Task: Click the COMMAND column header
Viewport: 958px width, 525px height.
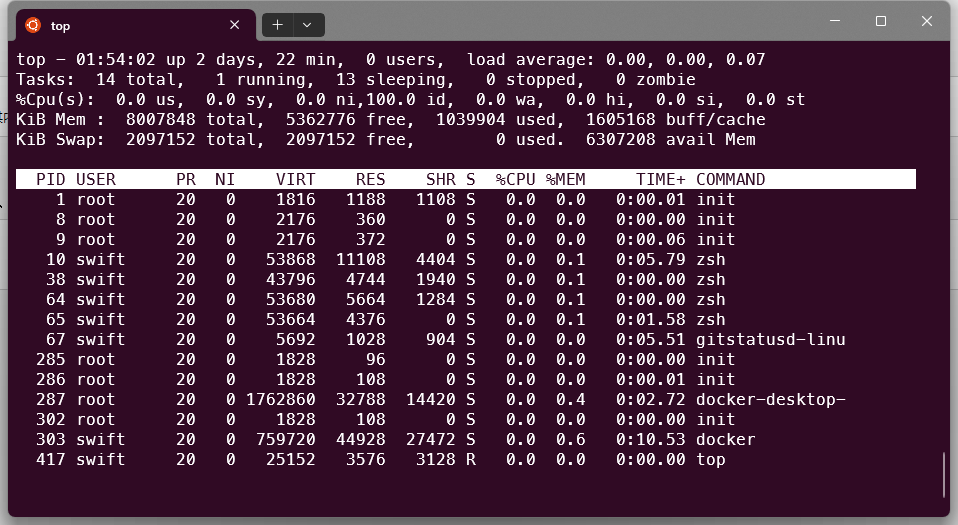Action: [x=731, y=180]
